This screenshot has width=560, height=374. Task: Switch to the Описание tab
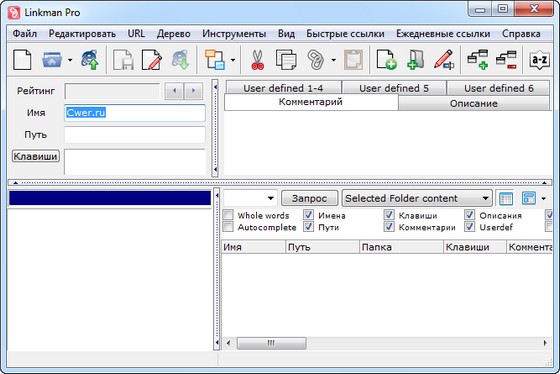point(474,104)
